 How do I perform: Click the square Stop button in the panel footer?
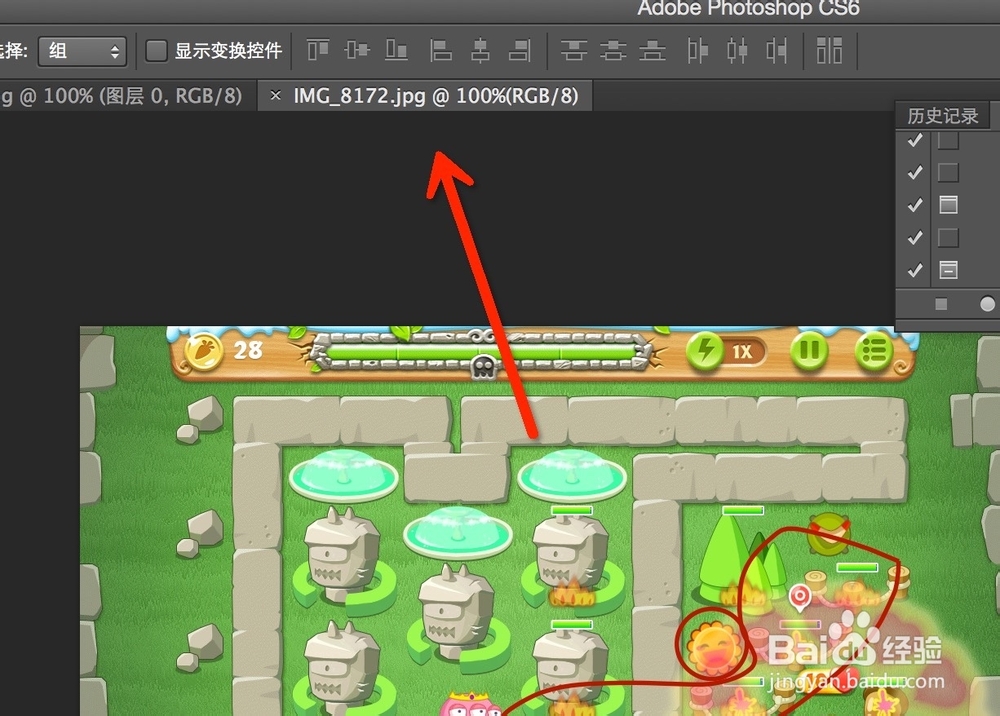pos(941,304)
